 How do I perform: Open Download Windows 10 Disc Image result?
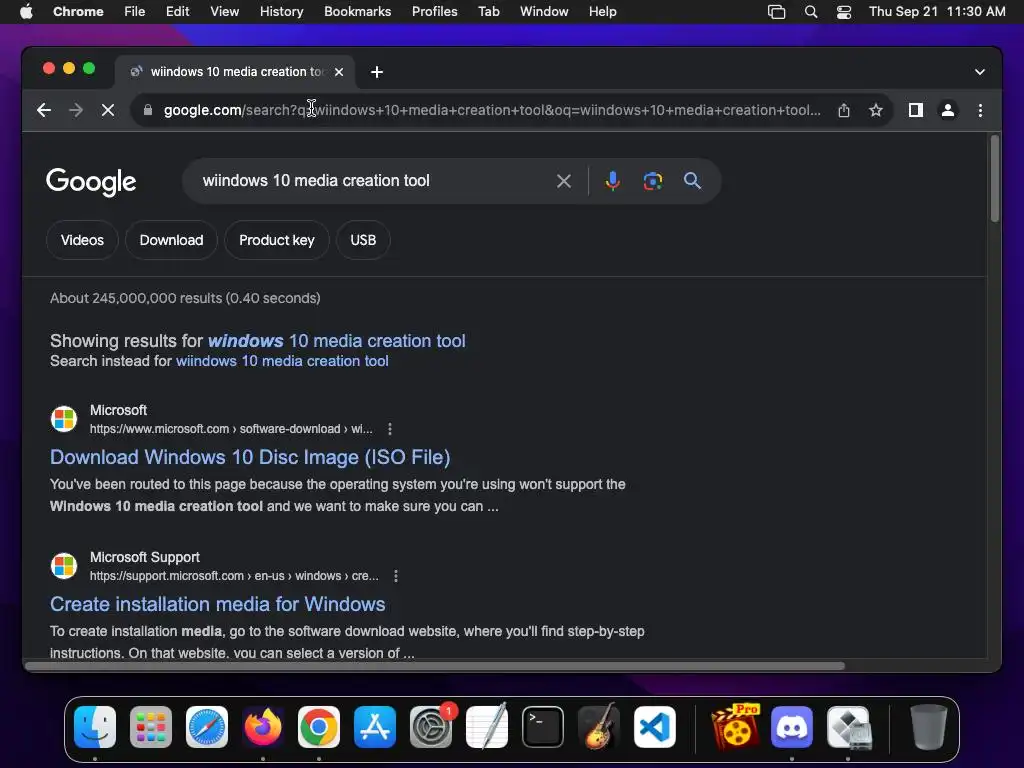pos(250,457)
